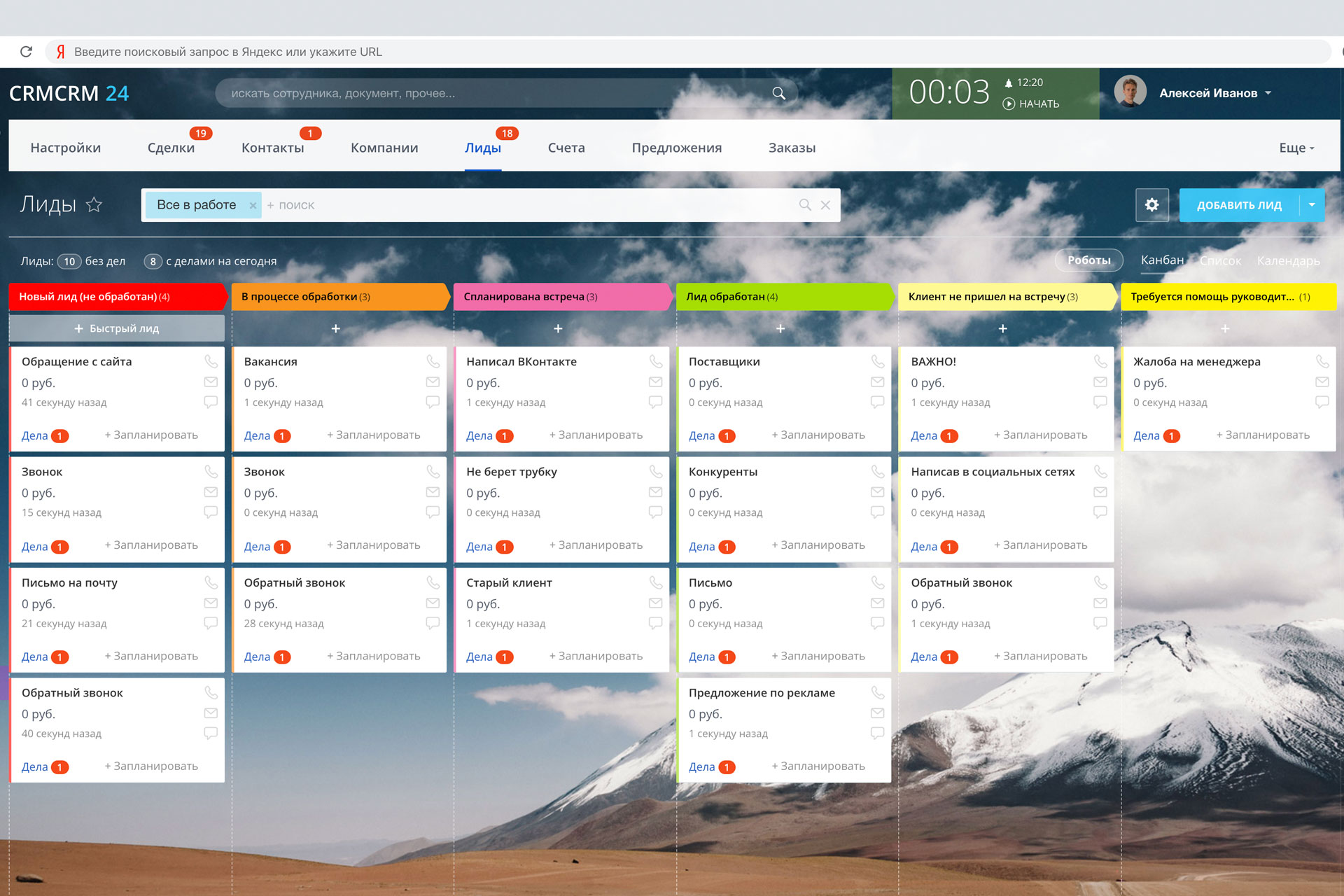Add Лиды page to favorites star
The width and height of the screenshot is (1344, 896).
click(x=94, y=204)
